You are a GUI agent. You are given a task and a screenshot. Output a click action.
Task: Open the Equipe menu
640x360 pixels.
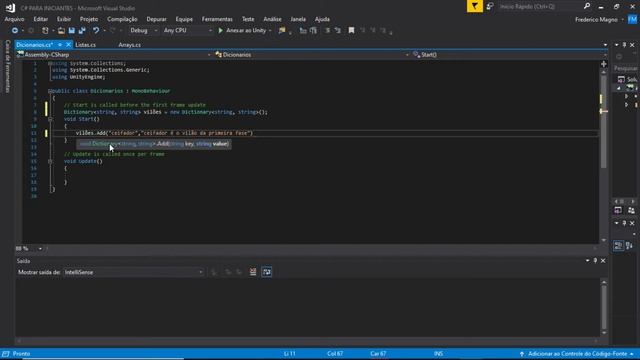pos(184,19)
